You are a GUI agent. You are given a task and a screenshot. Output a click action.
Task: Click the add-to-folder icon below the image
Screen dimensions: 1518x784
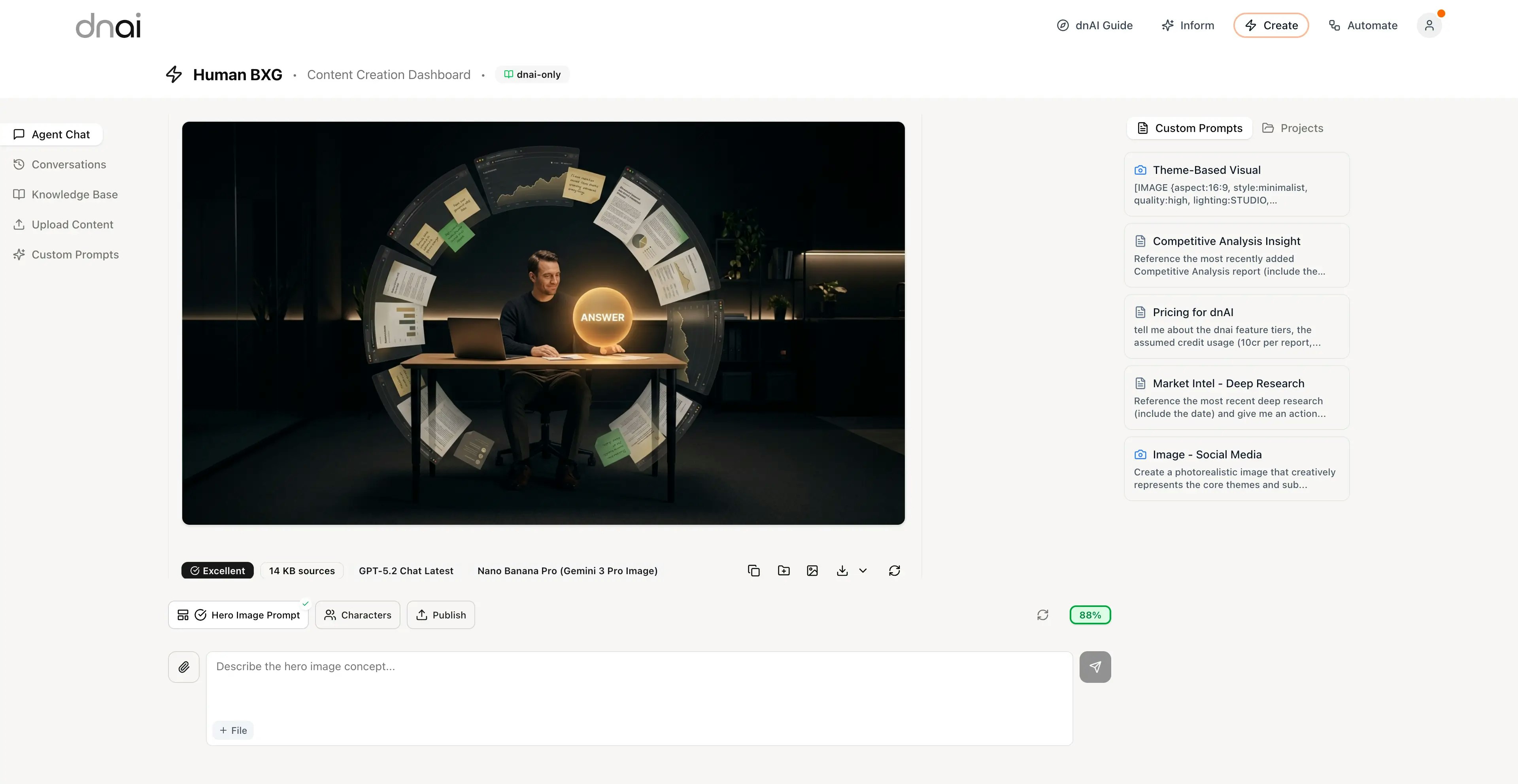click(783, 570)
